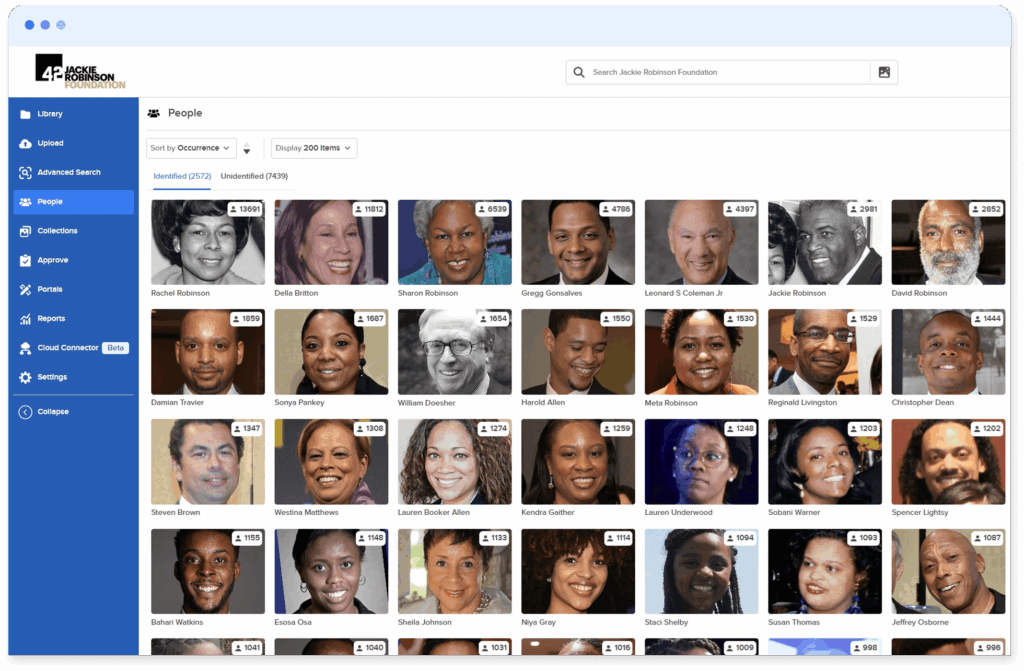Open David Robinson's thumbnail

pos(948,242)
